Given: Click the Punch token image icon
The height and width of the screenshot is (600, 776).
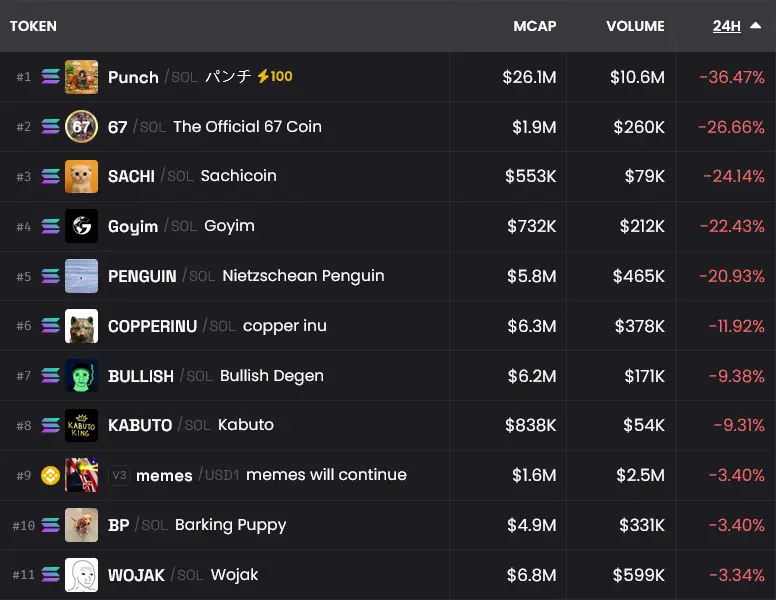Looking at the screenshot, I should tap(81, 77).
